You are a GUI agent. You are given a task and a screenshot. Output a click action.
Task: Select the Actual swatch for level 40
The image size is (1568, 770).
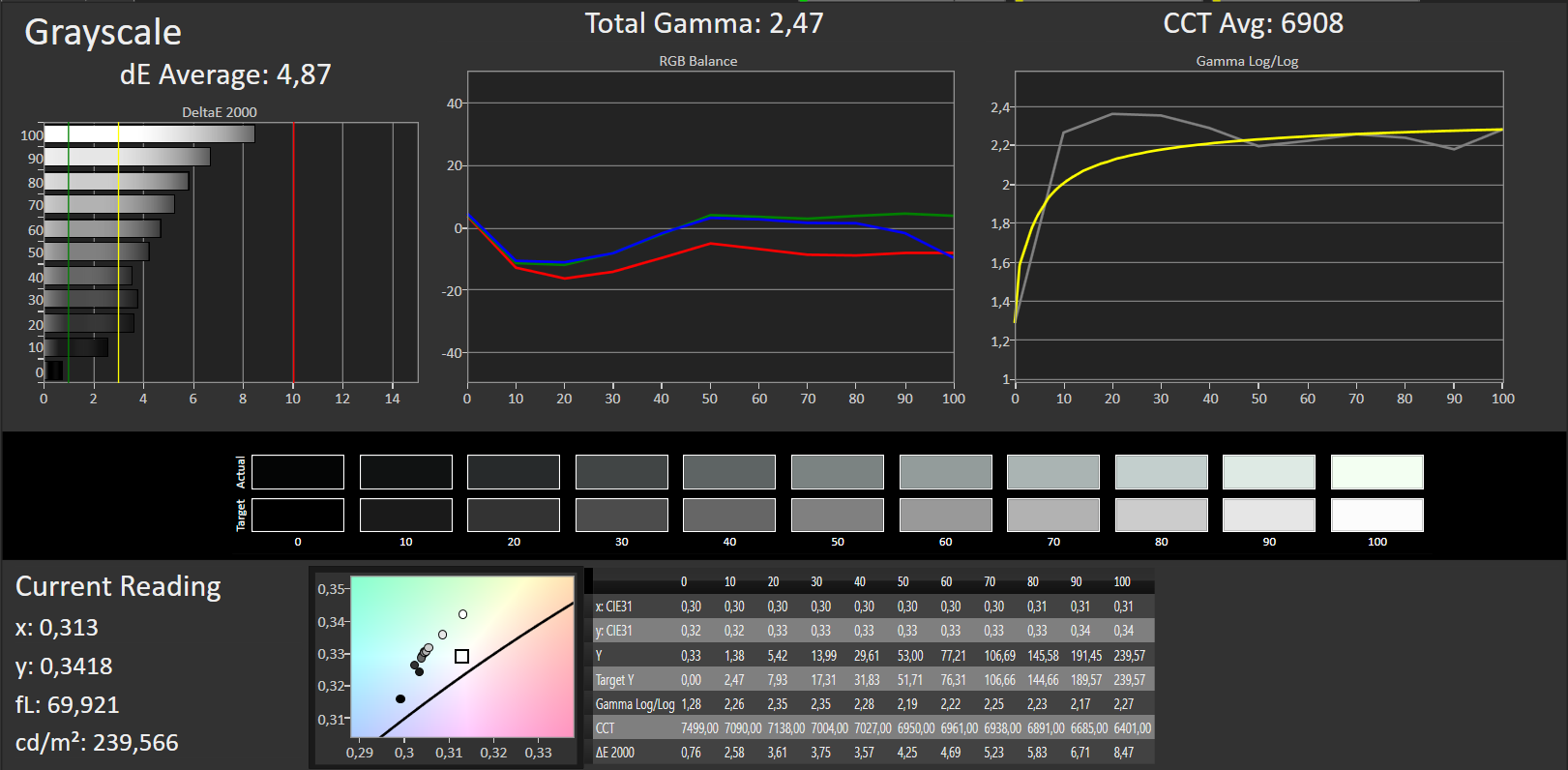point(729,472)
